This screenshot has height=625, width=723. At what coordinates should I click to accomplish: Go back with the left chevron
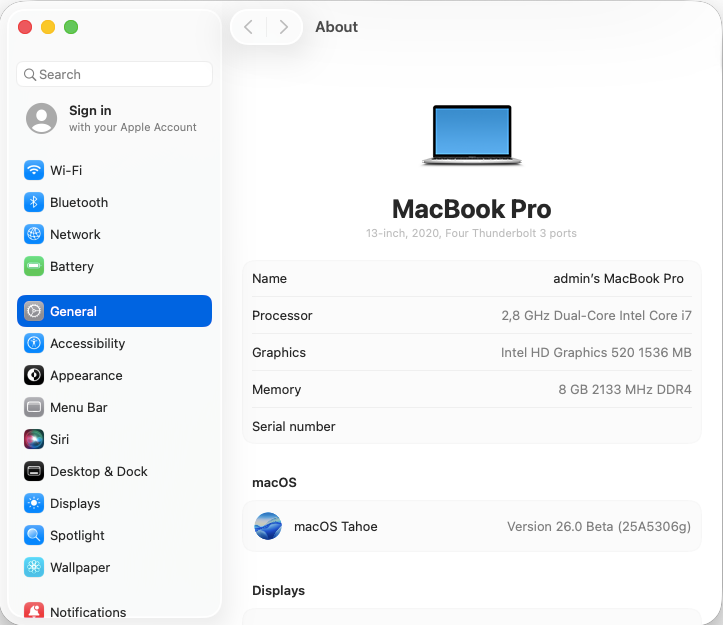click(x=249, y=27)
